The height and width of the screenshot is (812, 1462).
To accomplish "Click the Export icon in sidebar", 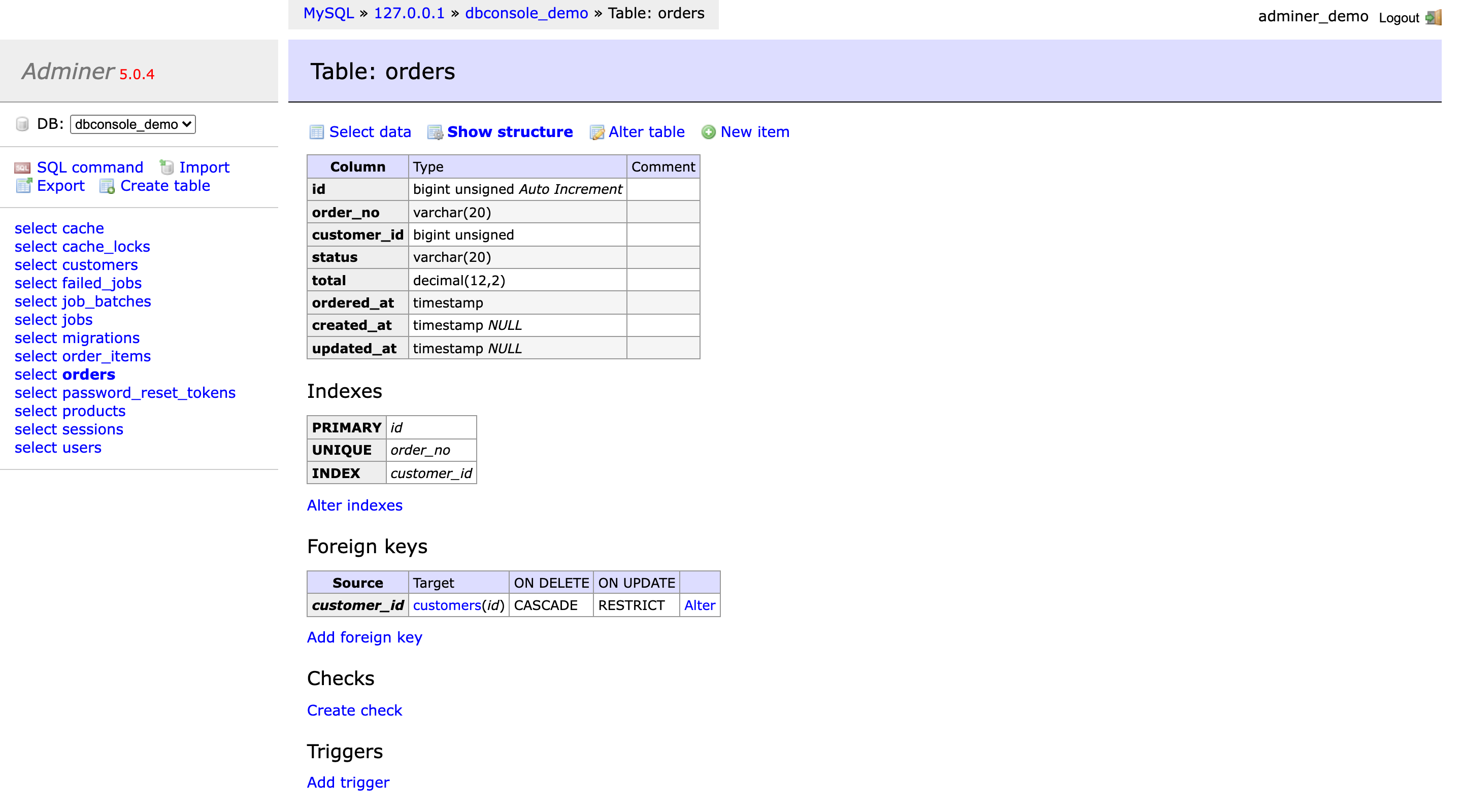I will click(23, 186).
